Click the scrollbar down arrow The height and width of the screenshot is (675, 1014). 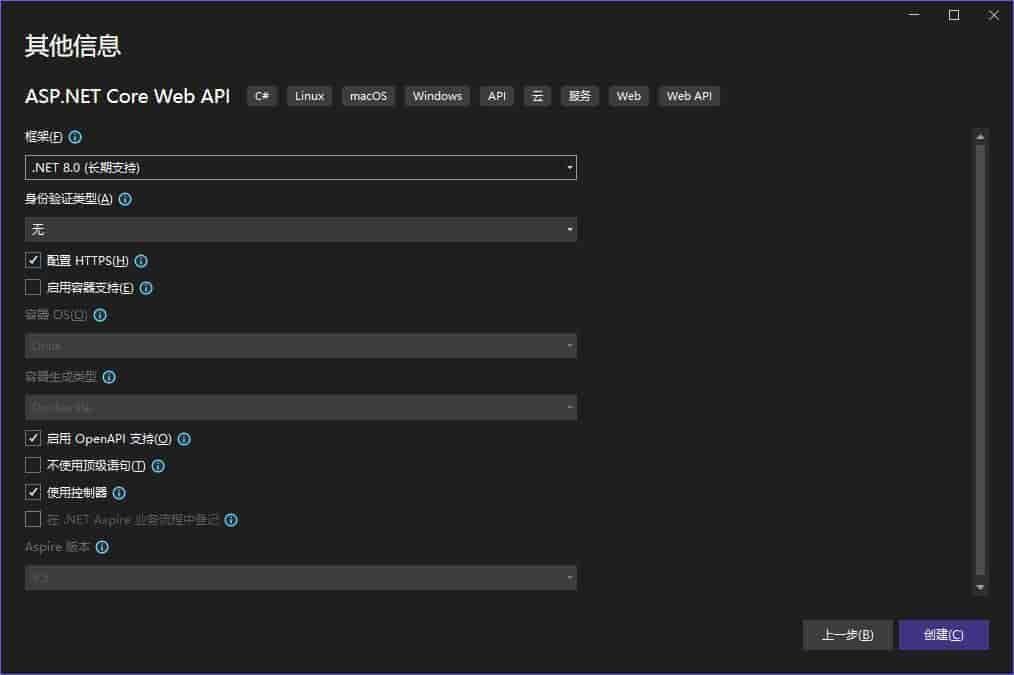coord(980,588)
